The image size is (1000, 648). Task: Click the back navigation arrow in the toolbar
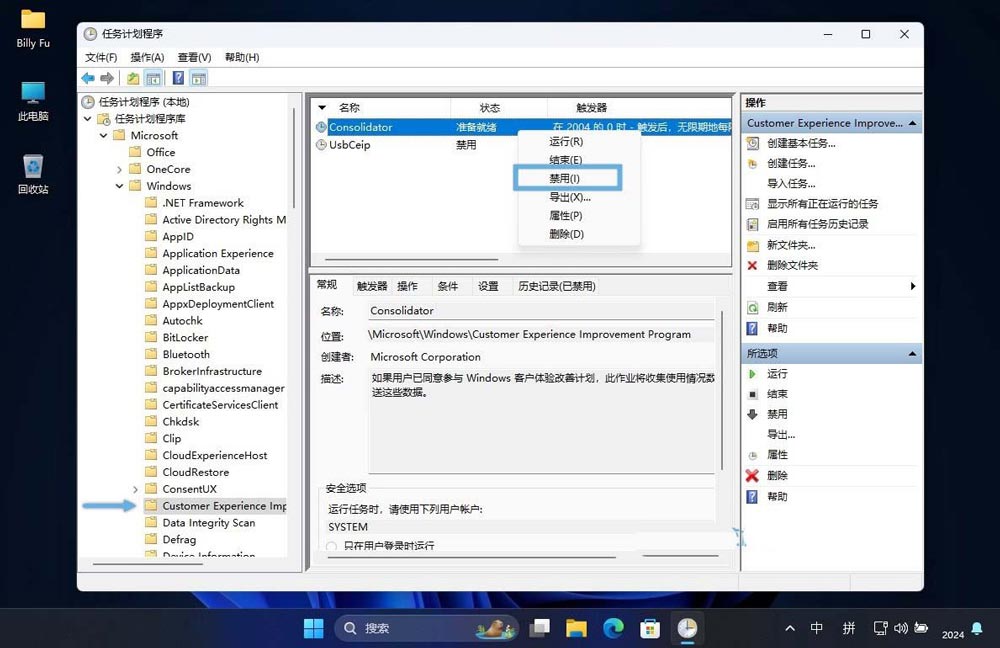tap(87, 78)
